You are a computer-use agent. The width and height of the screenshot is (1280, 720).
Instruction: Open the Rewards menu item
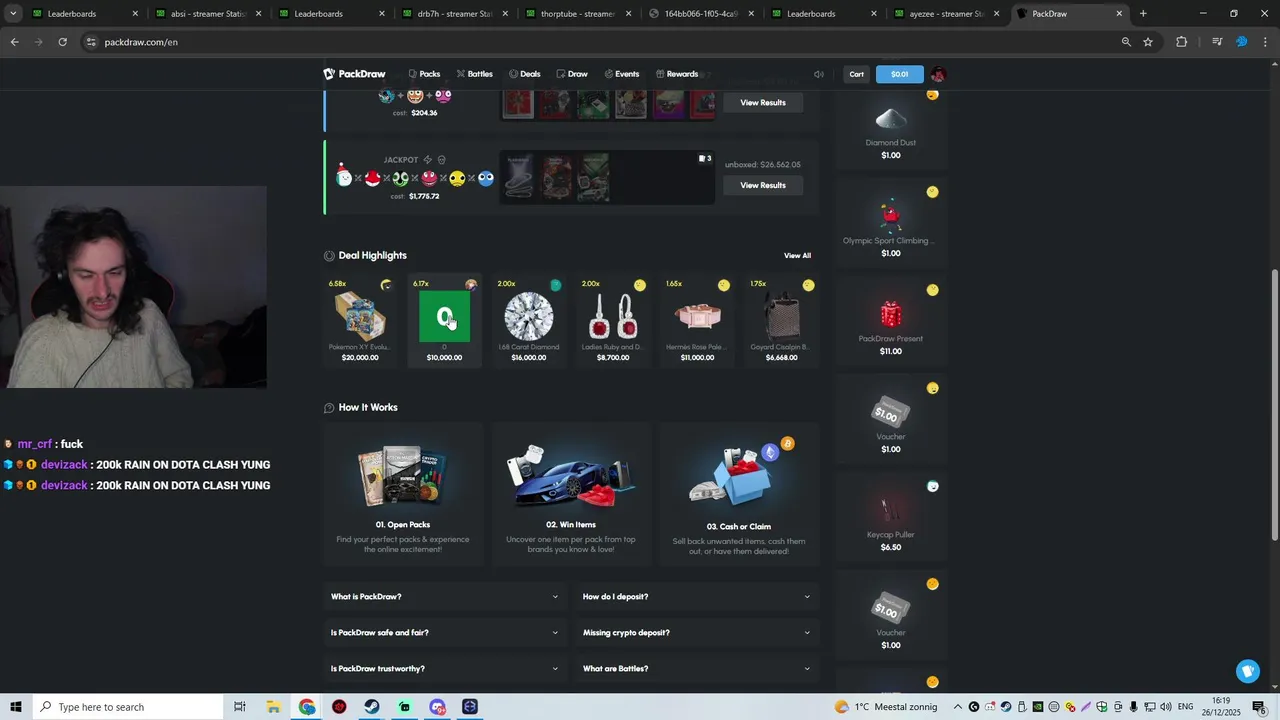tap(677, 74)
